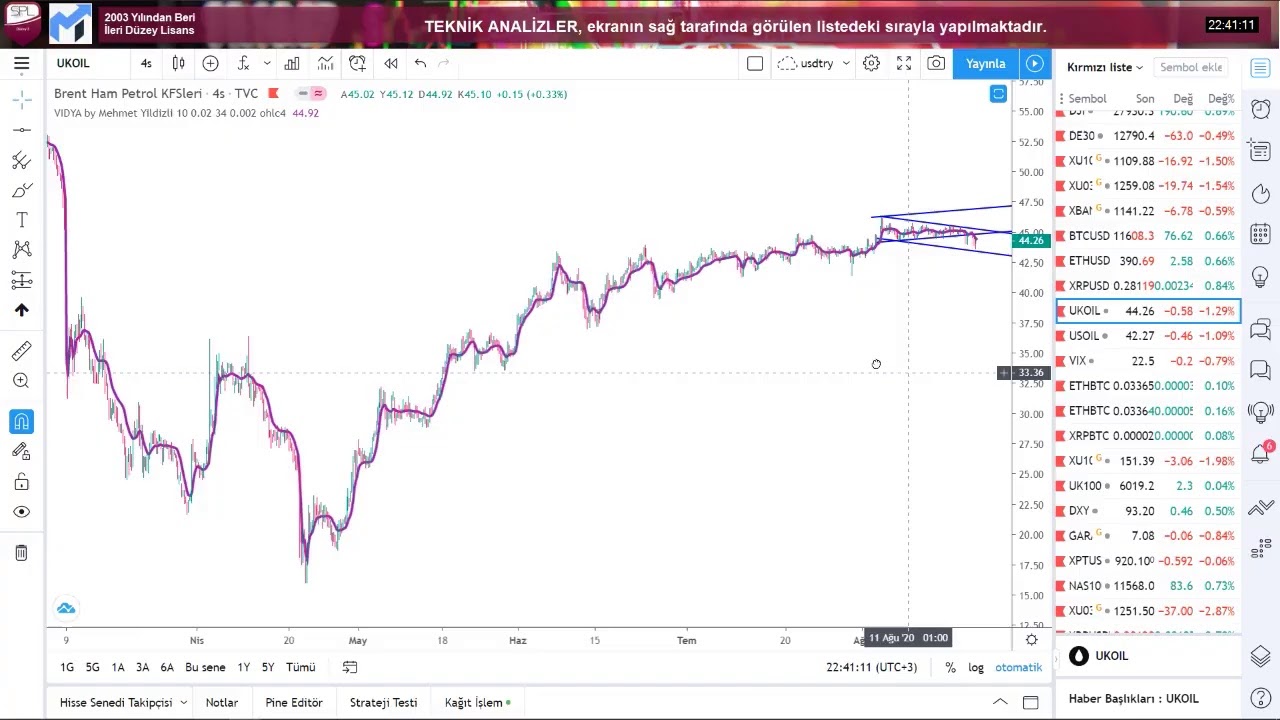Screen dimensions: 1280x720
Task: Toggle hide all drawings eye icon
Action: (x=21, y=512)
